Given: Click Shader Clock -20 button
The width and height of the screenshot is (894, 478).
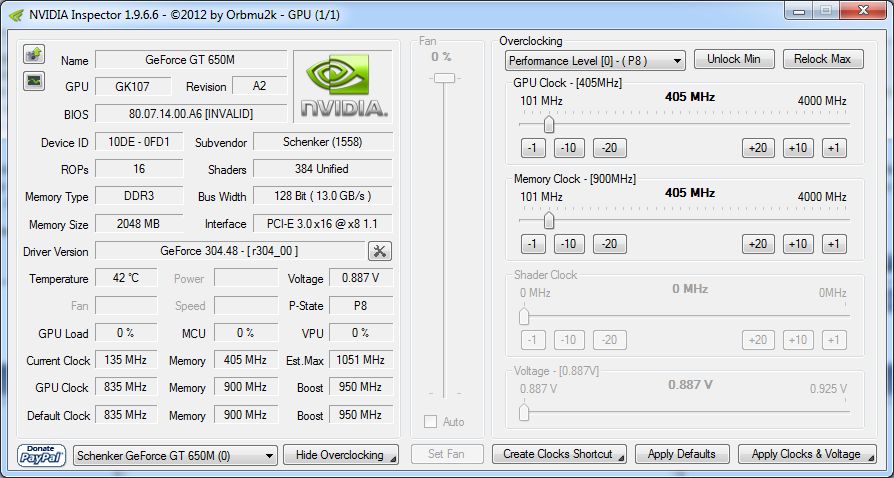Looking at the screenshot, I should coord(610,340).
